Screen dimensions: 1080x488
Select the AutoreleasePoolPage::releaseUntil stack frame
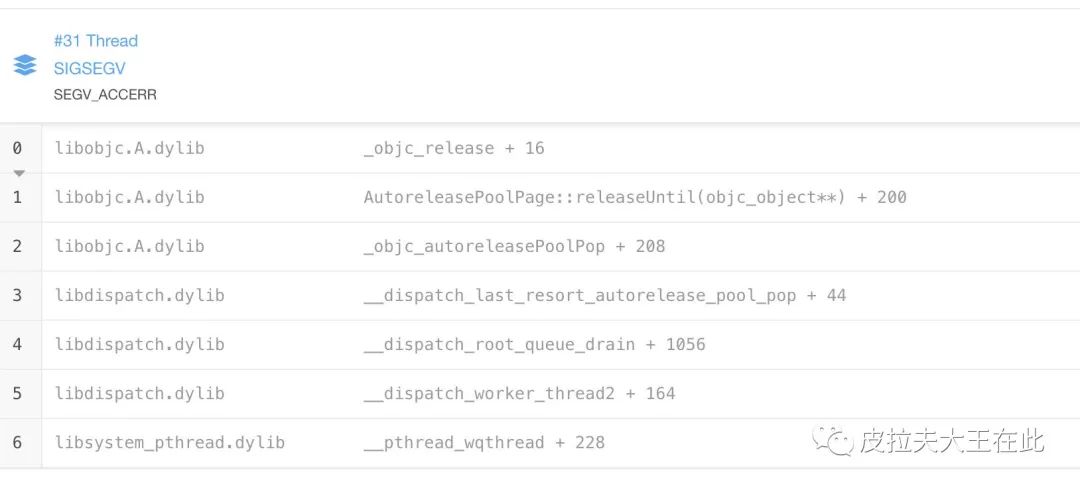635,198
